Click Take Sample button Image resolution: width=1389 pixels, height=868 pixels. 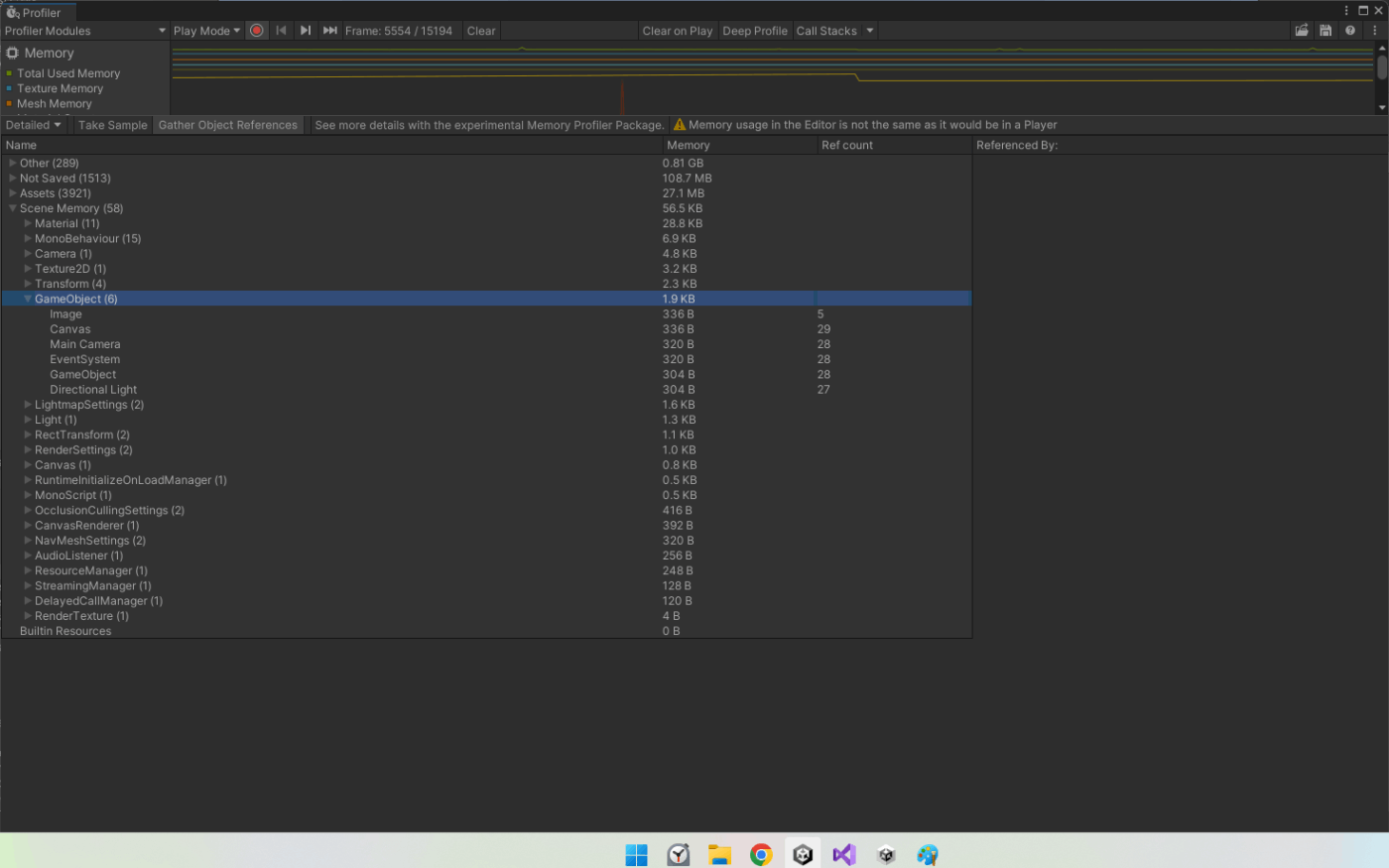click(112, 125)
